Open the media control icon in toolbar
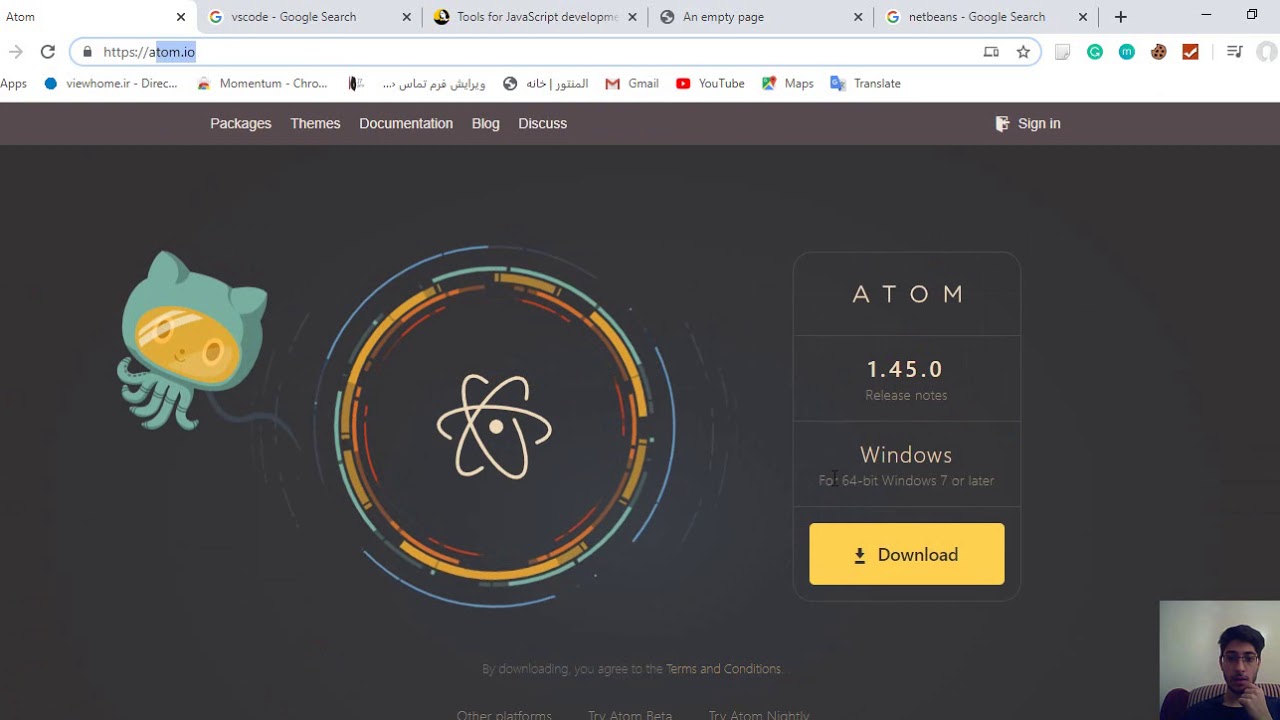This screenshot has height=720, width=1280. [x=1234, y=52]
